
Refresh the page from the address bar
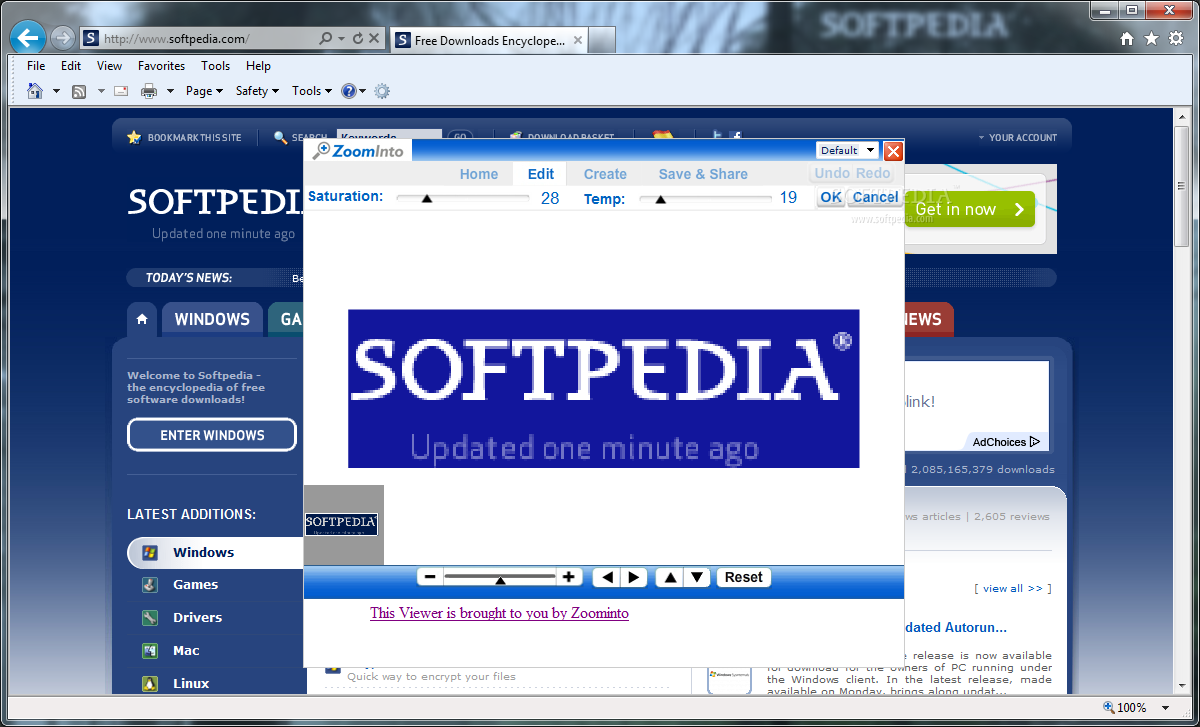[x=358, y=39]
